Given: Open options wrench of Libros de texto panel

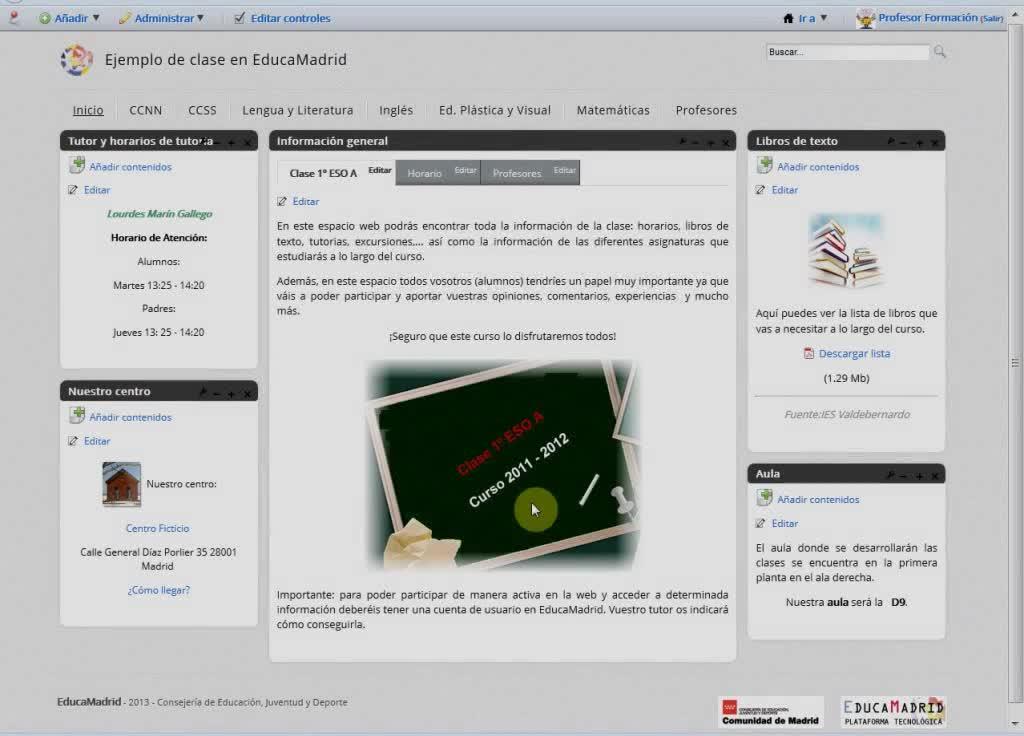Looking at the screenshot, I should [891, 141].
